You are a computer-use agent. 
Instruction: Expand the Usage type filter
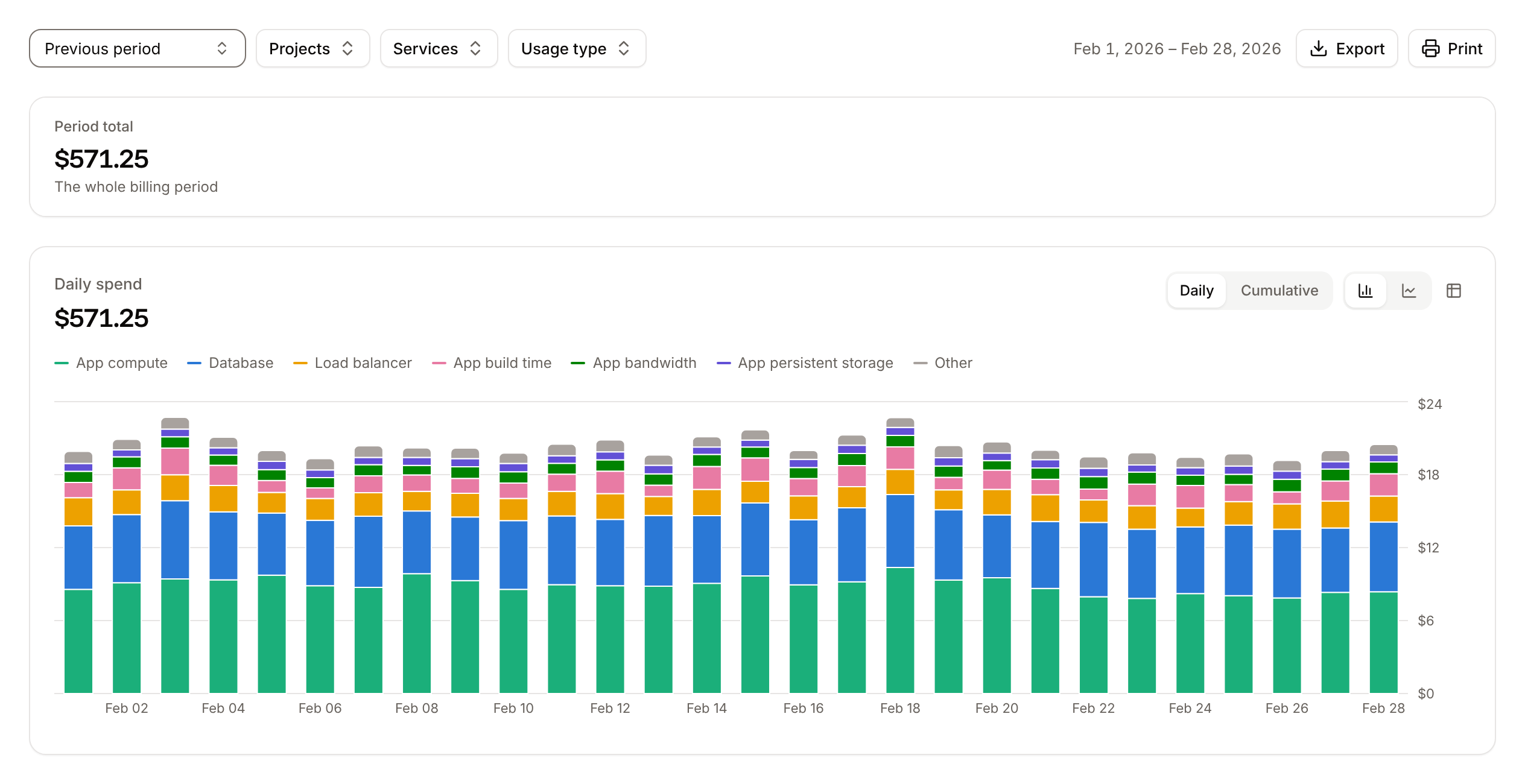coord(577,48)
